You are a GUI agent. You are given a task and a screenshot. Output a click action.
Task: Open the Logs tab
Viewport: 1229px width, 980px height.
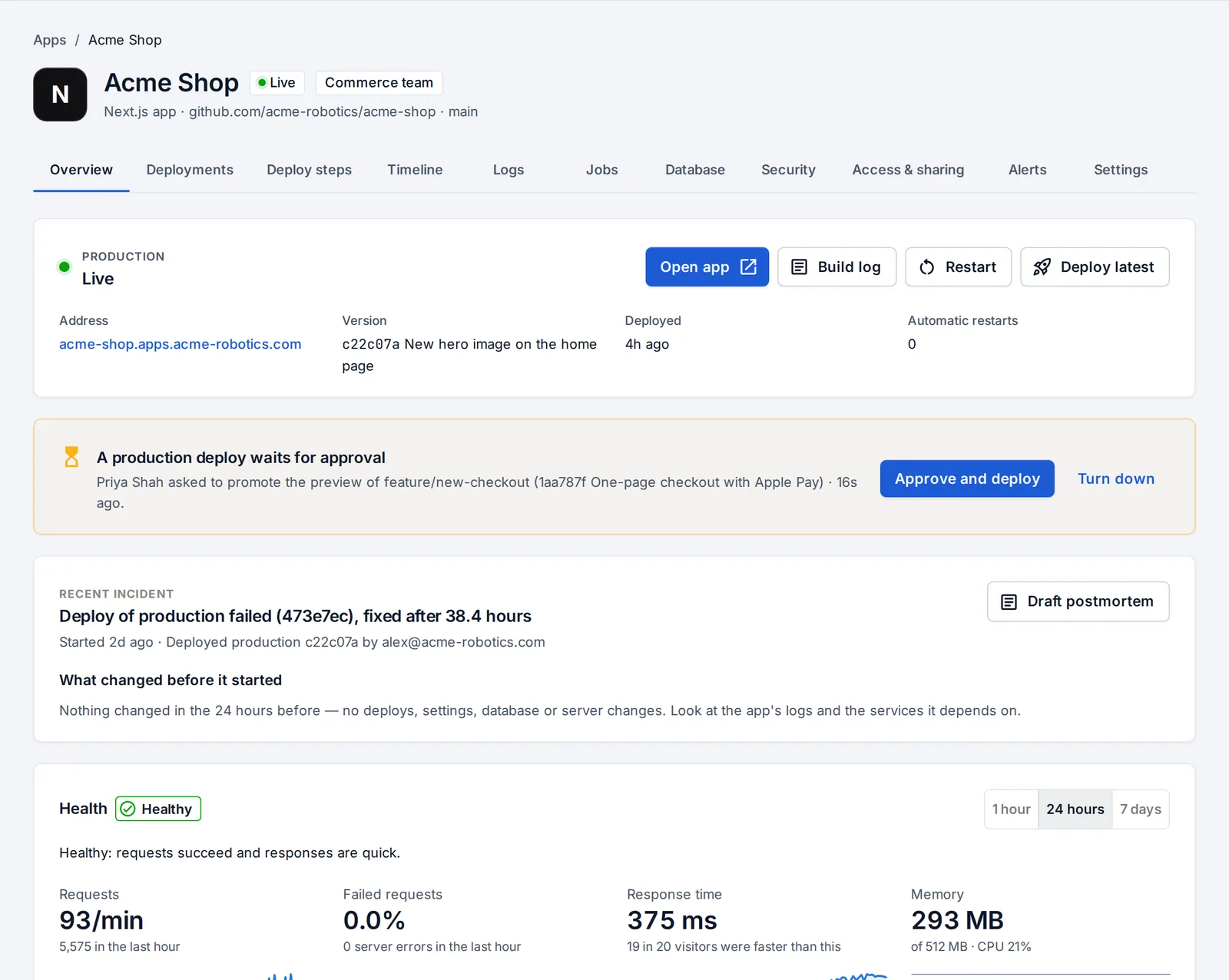click(x=508, y=170)
